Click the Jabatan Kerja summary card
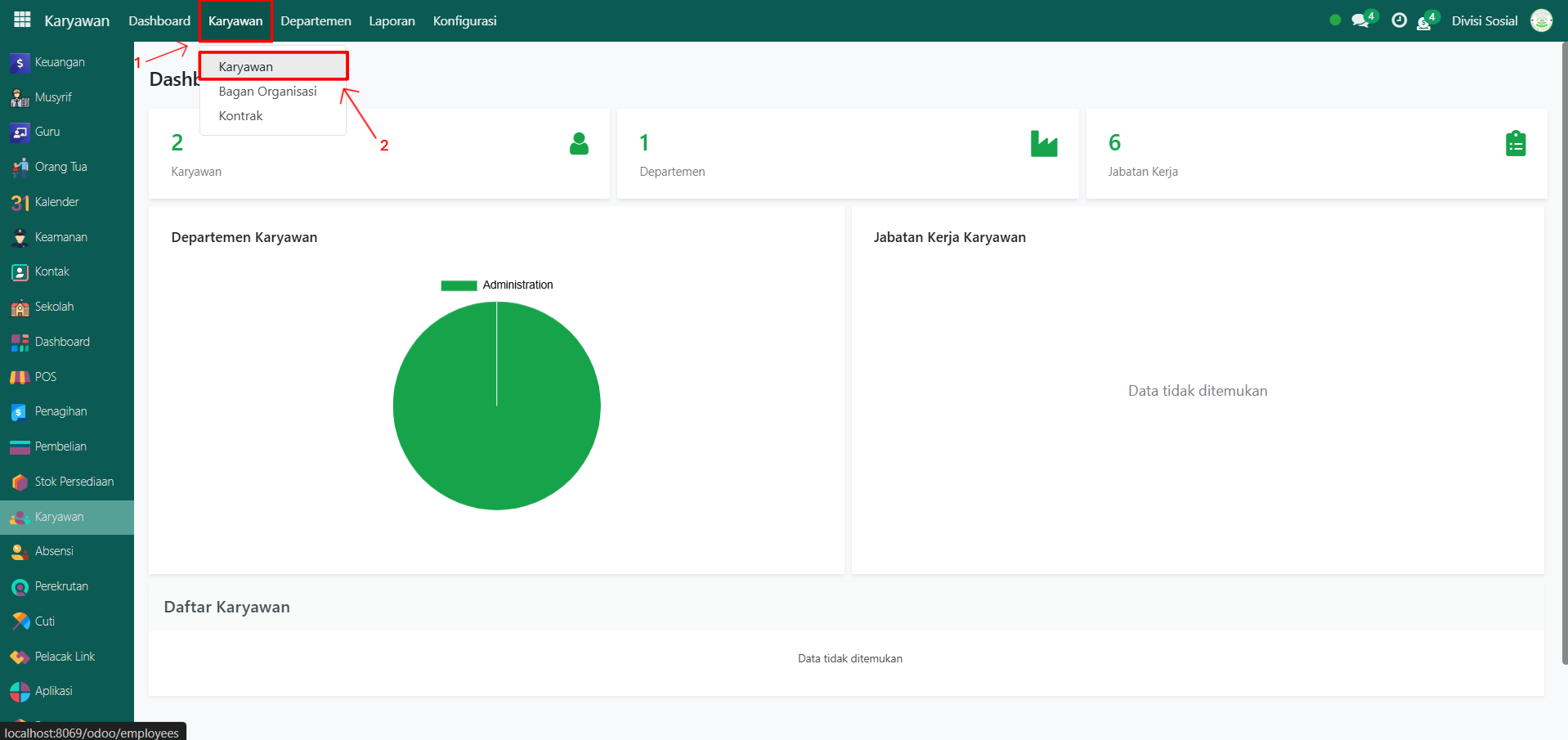Viewport: 1568px width, 740px height. point(1315,154)
